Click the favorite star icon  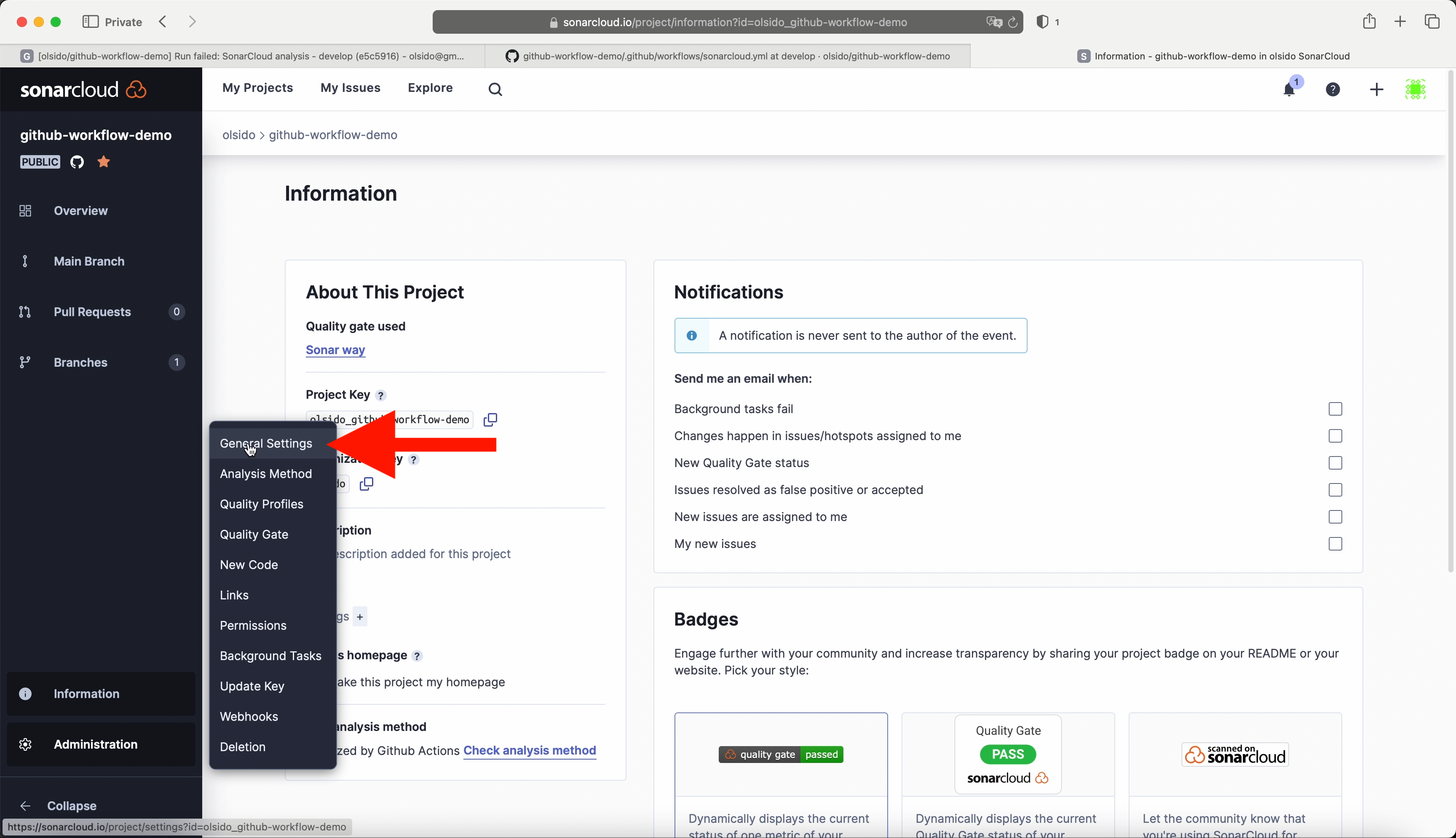coord(104,162)
